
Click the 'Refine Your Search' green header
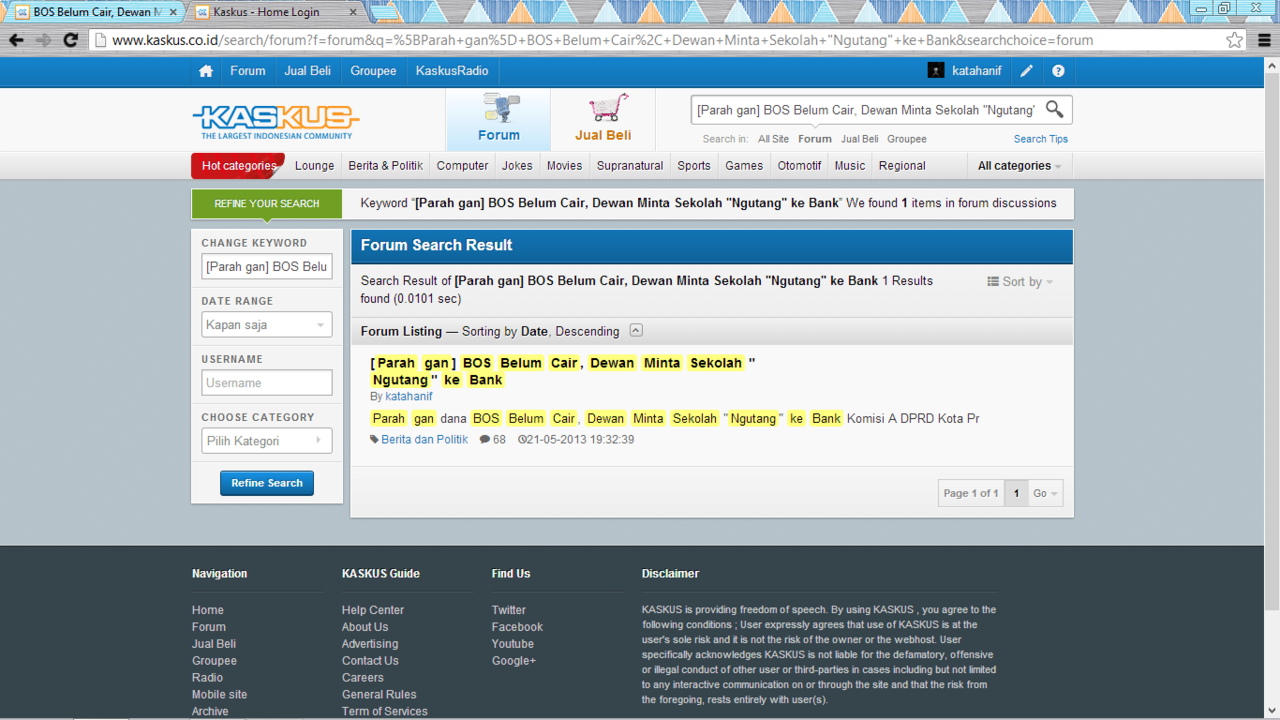point(267,203)
